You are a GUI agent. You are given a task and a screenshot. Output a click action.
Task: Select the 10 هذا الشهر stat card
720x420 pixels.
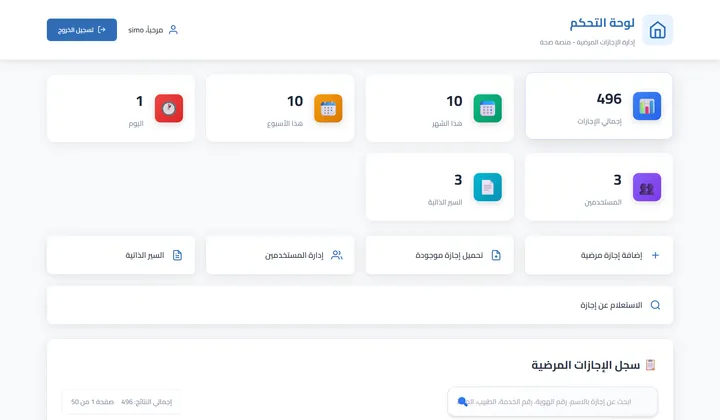439,108
